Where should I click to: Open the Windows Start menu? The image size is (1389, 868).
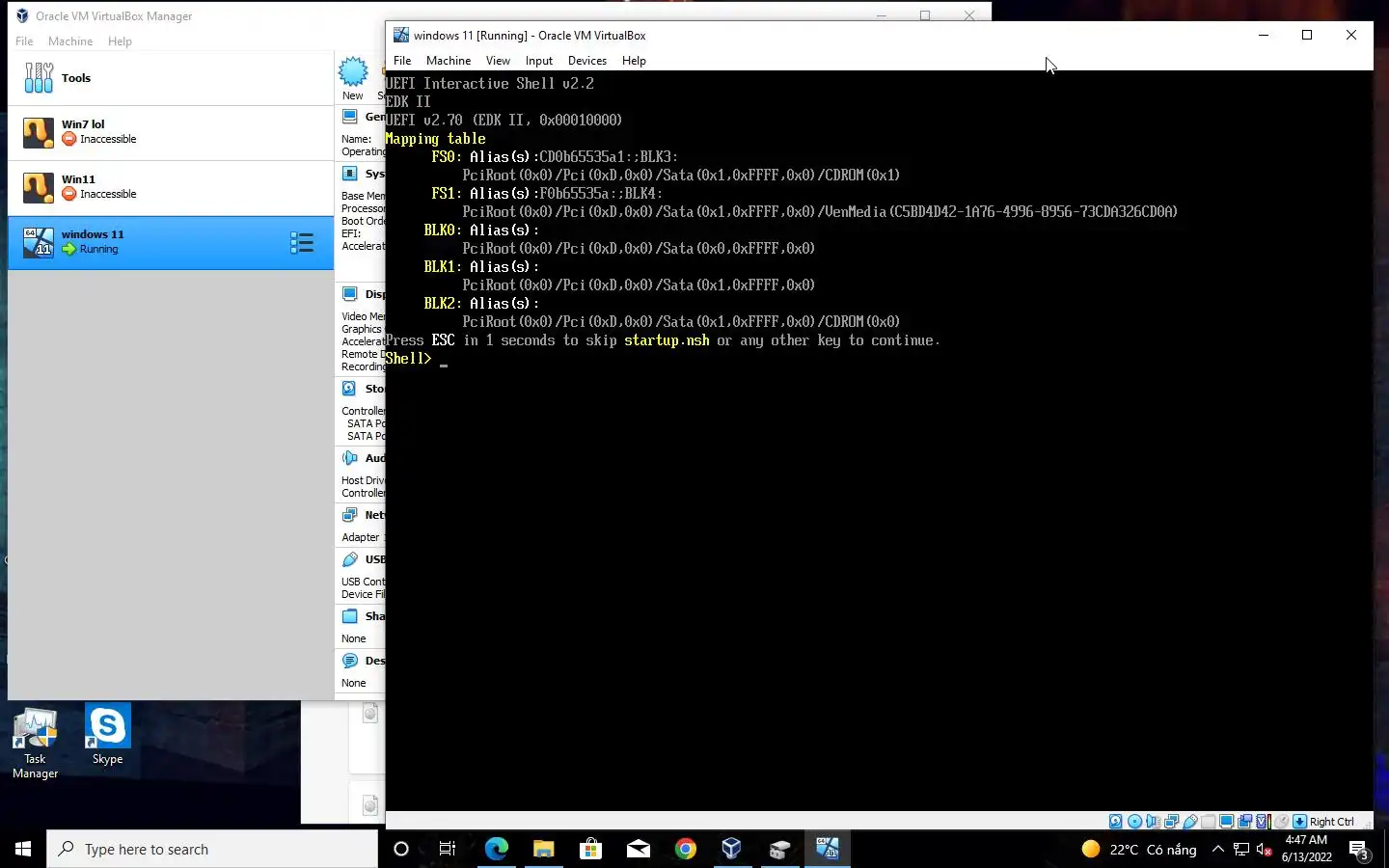coord(23,849)
